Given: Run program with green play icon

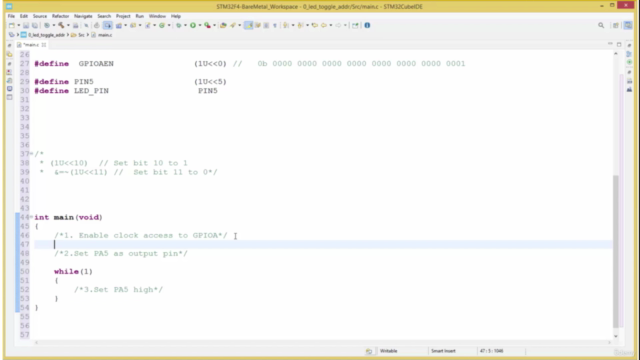Looking at the screenshot, I should [193, 25].
